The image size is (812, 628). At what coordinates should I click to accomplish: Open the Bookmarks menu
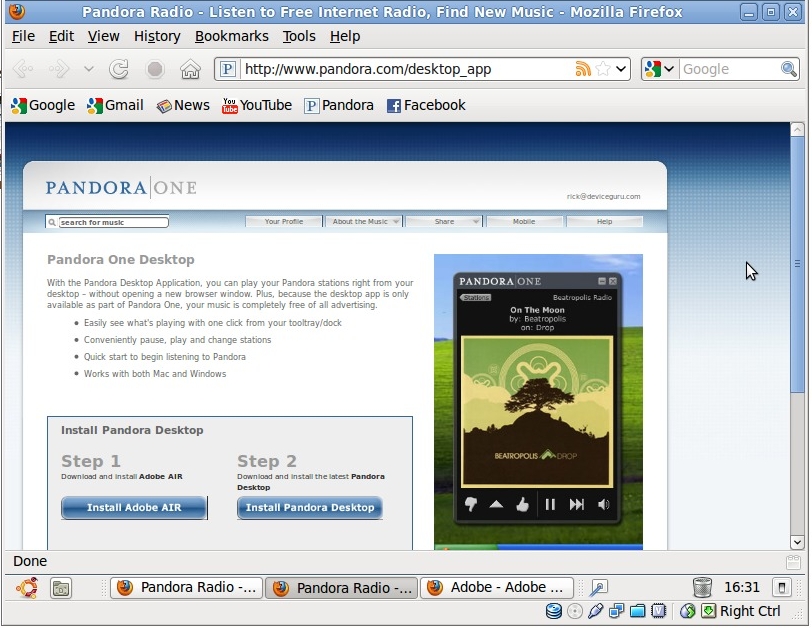(231, 36)
